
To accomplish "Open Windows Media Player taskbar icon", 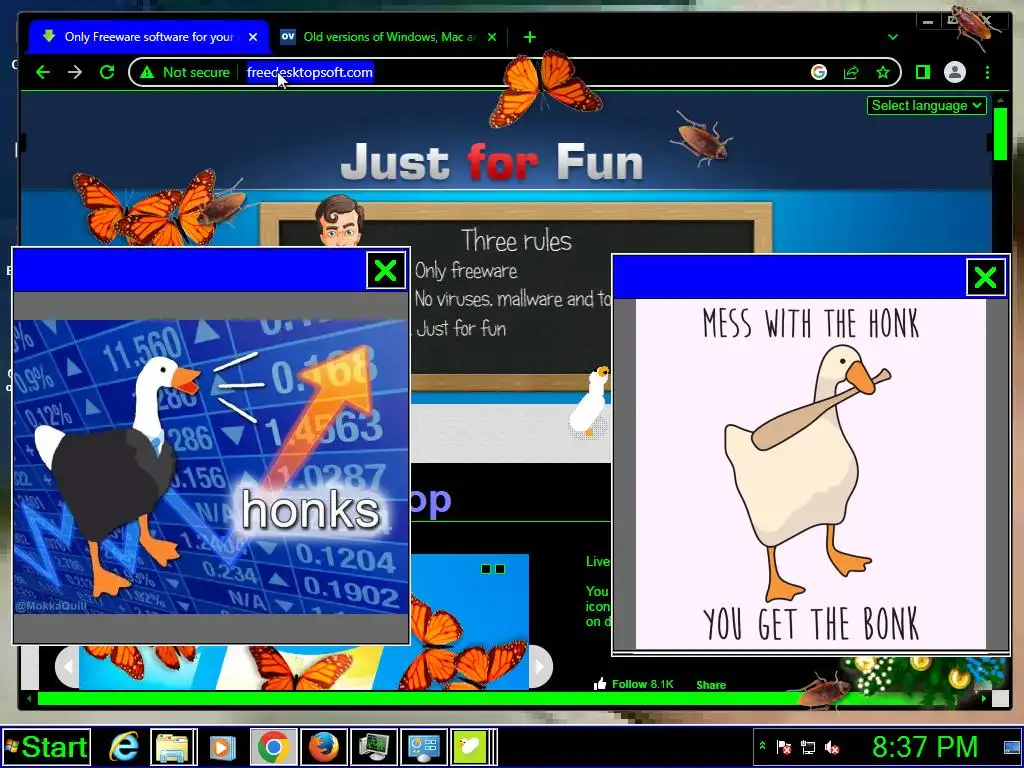I will [x=222, y=747].
